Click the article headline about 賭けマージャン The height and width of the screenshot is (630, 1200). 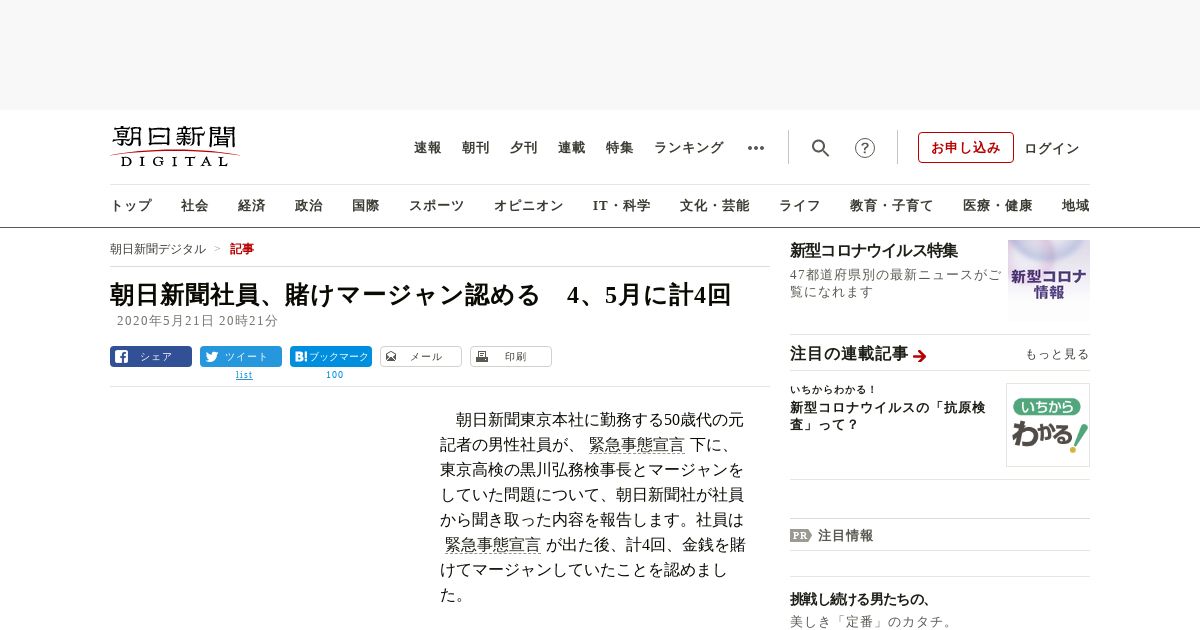tap(421, 295)
